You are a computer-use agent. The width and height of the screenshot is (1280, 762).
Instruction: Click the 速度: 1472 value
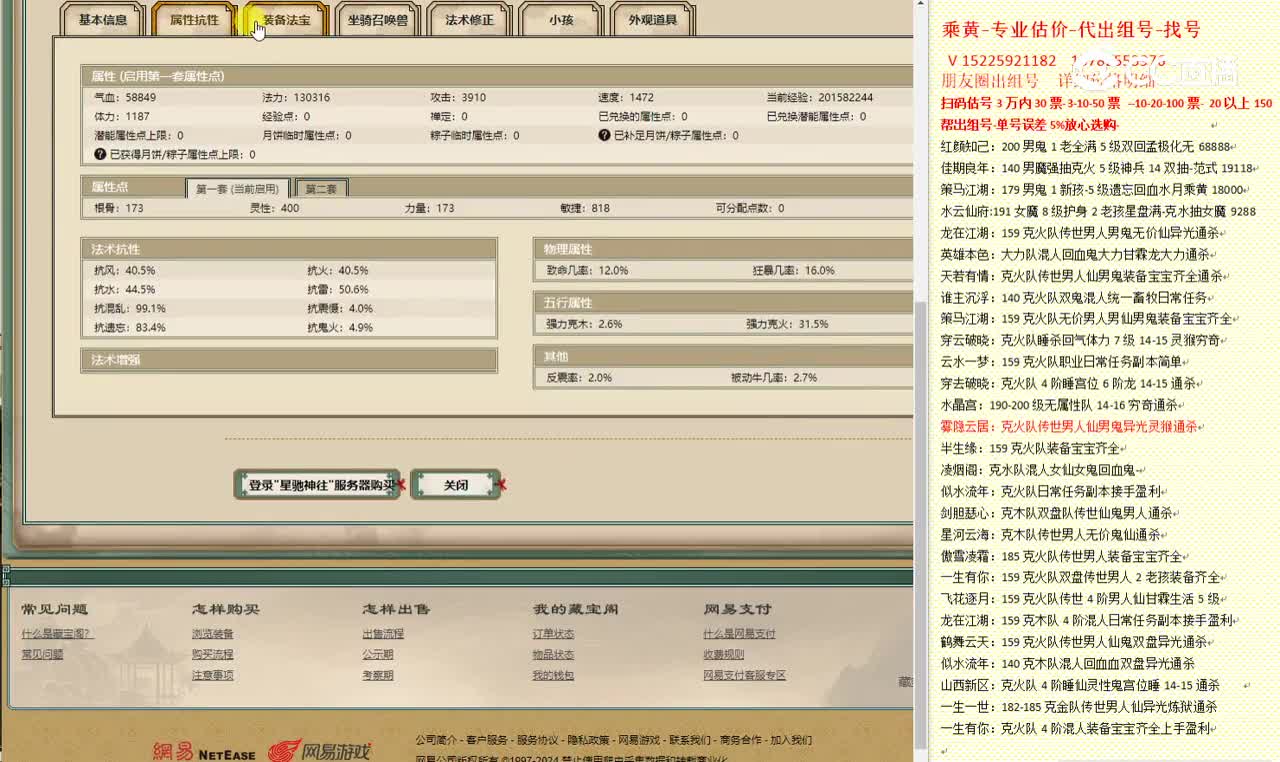(x=626, y=98)
